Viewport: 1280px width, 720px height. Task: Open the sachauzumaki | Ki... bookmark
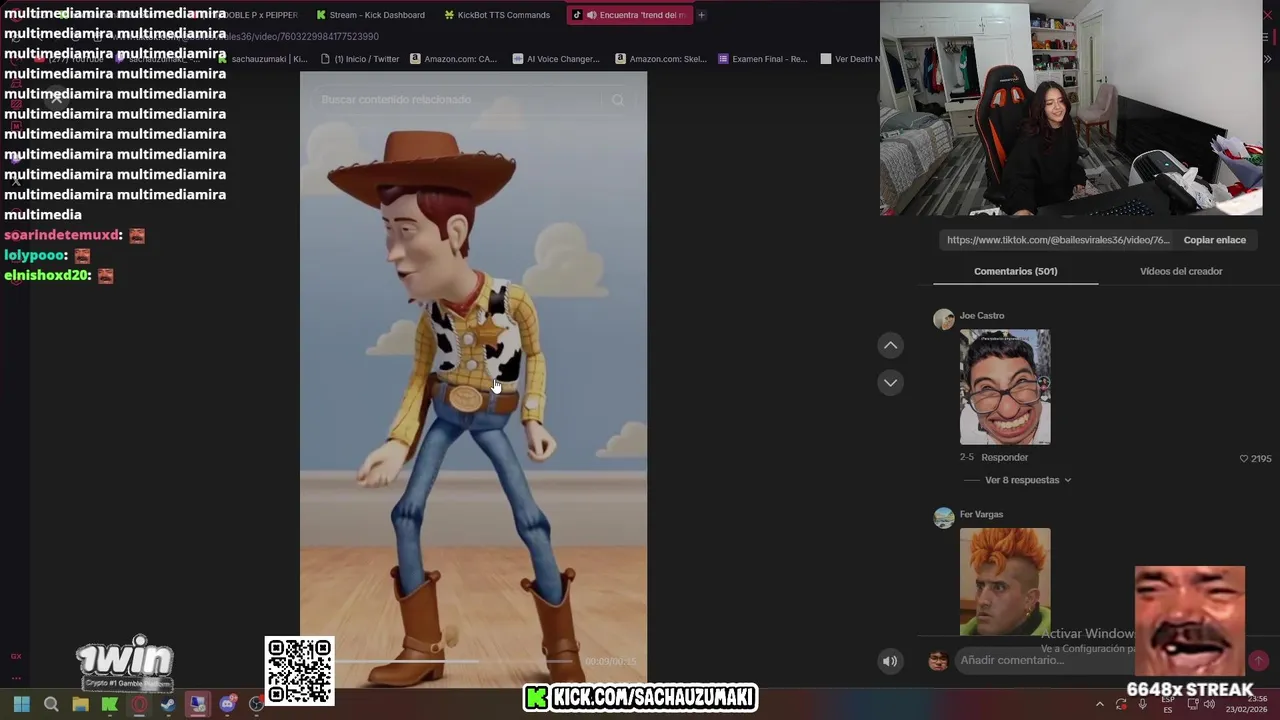(262, 59)
